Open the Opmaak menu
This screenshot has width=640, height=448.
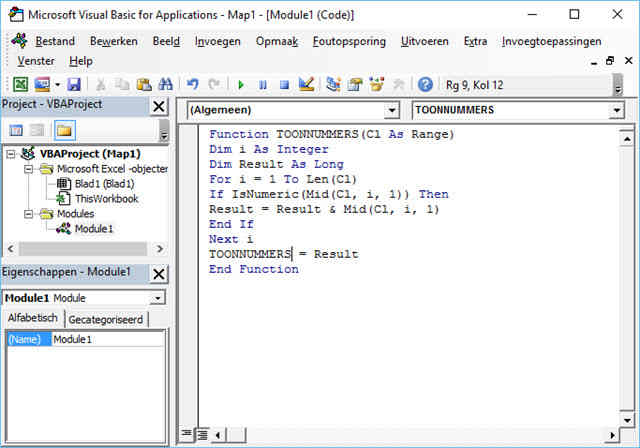point(277,41)
